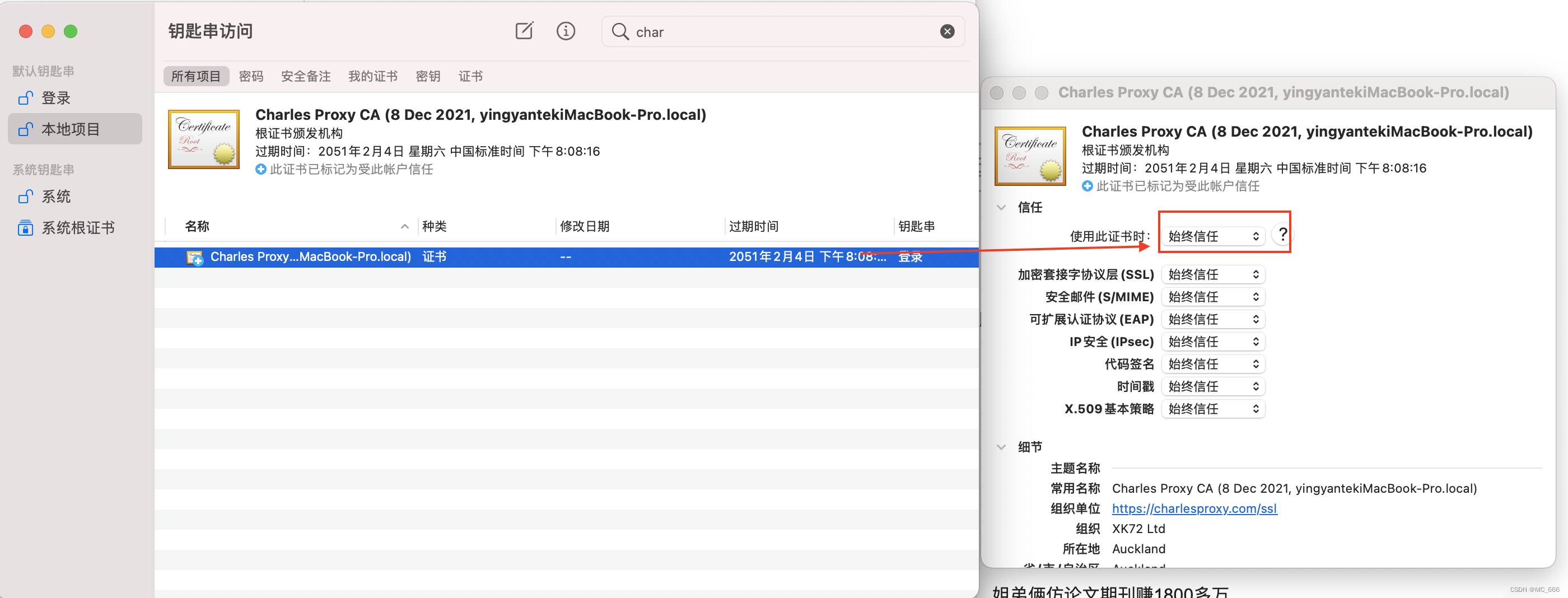Click the lock icon next to 系统
This screenshot has height=598, width=1568.
[x=25, y=197]
